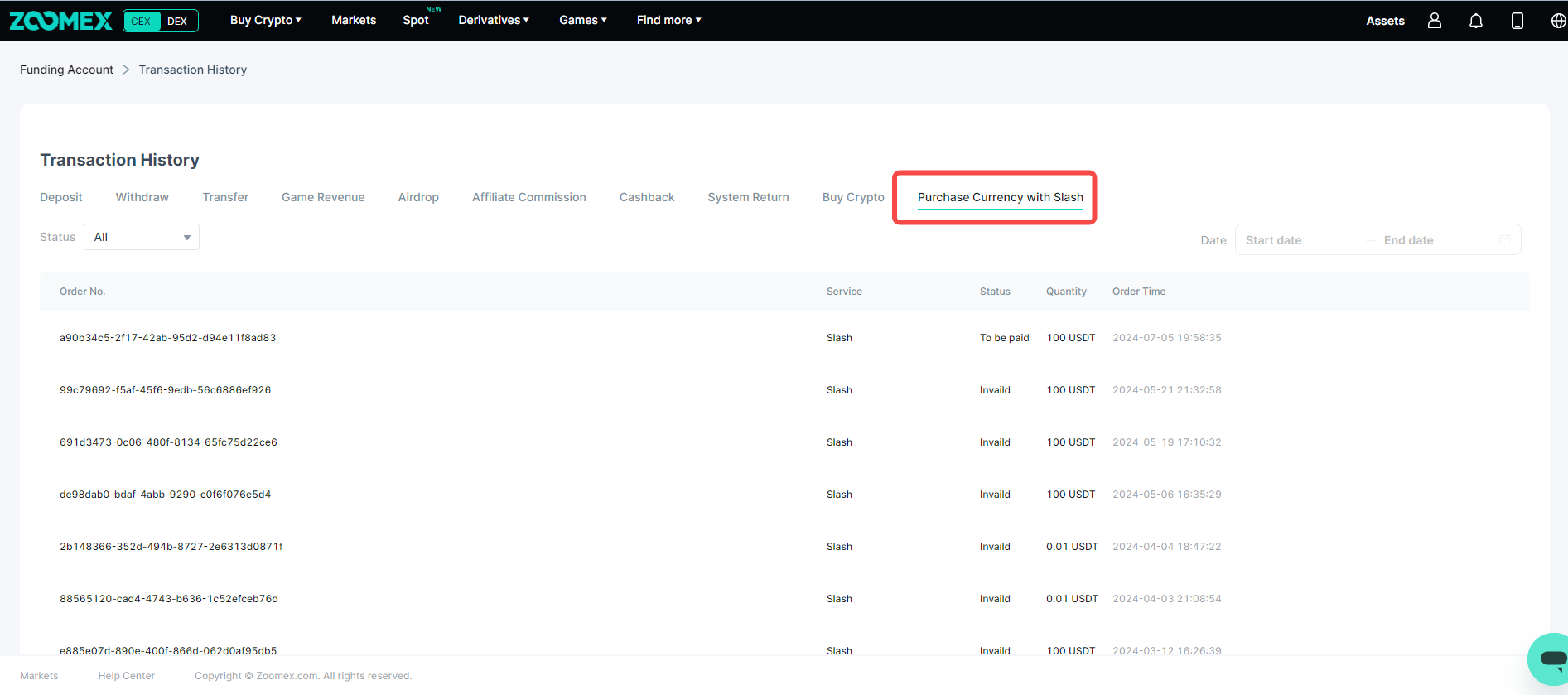Image resolution: width=1568 pixels, height=695 pixels.
Task: Open the language globe icon
Action: tap(1557, 21)
